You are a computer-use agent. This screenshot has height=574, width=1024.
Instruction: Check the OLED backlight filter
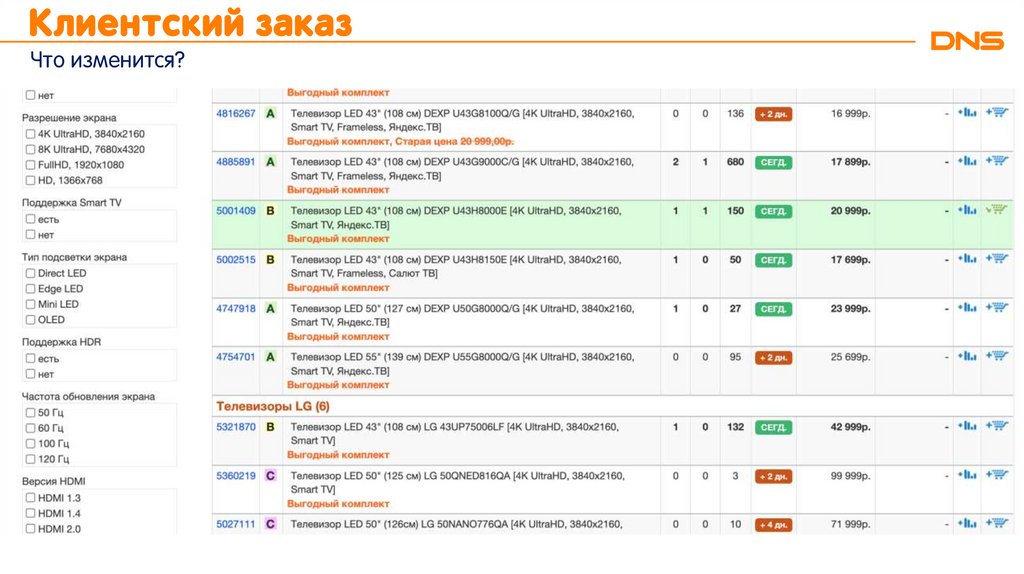coord(30,320)
